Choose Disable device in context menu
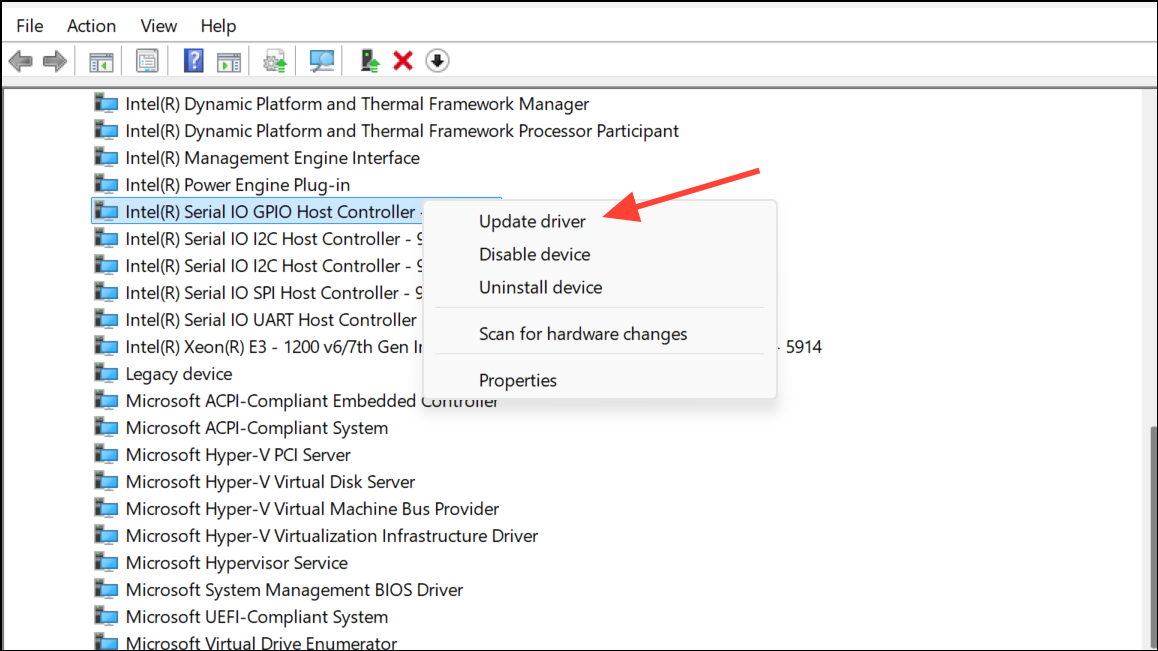Viewport: 1158px width, 651px height. (x=535, y=254)
